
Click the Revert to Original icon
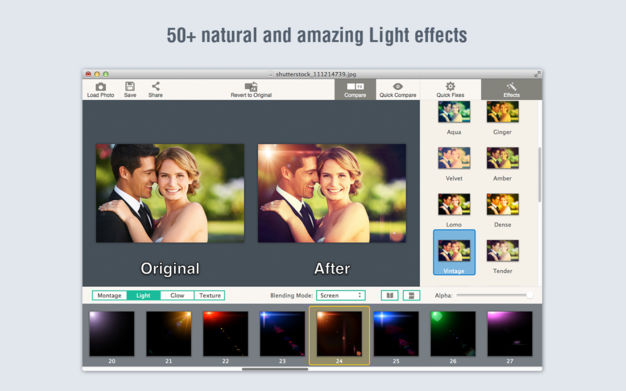(x=251, y=86)
